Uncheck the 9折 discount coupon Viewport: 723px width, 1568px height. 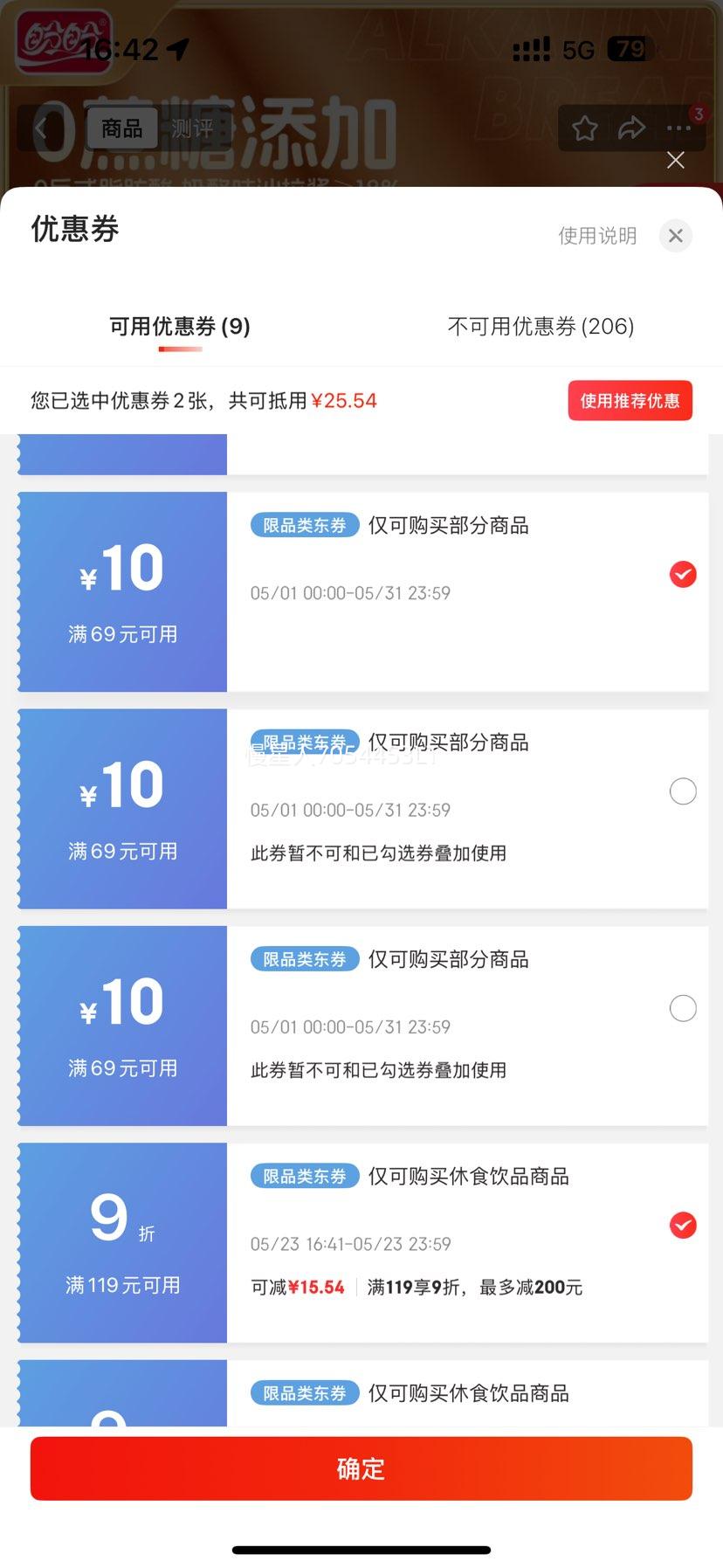pos(683,1226)
